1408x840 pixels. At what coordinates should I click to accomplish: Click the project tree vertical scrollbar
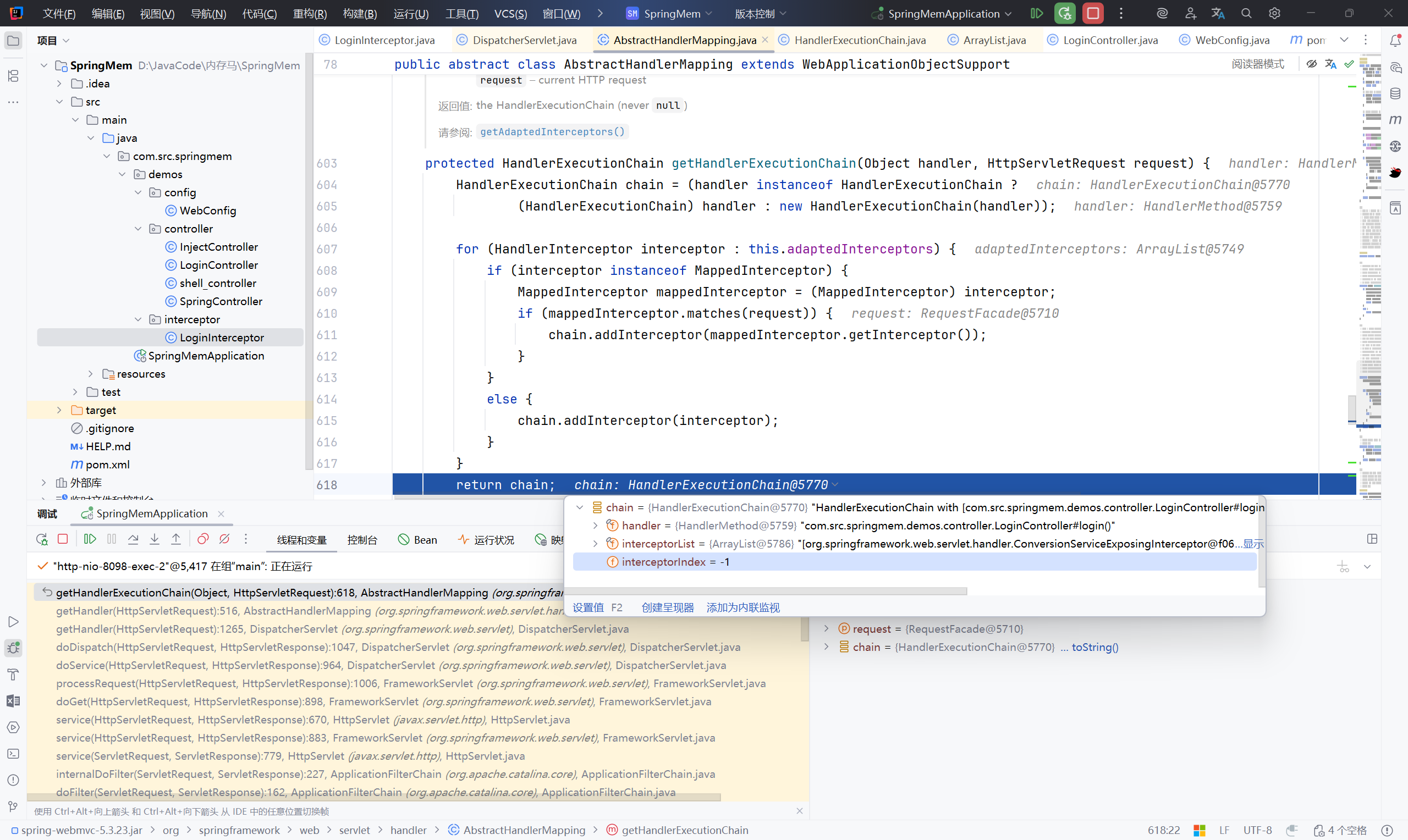pyautogui.click(x=309, y=261)
